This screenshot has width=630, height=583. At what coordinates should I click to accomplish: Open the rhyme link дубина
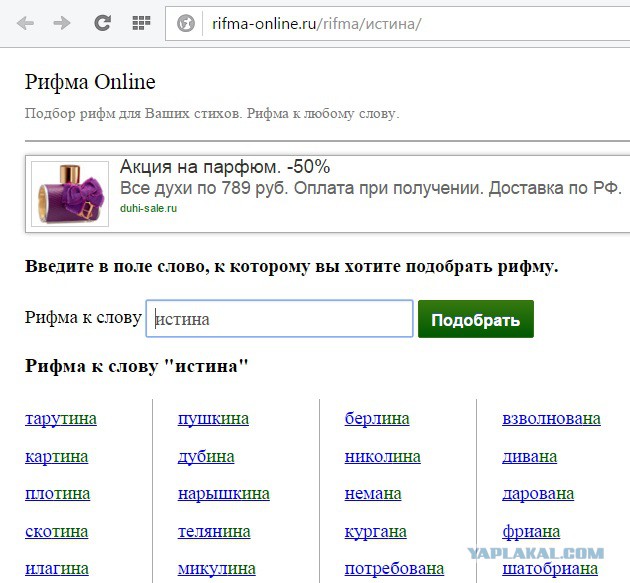(206, 457)
